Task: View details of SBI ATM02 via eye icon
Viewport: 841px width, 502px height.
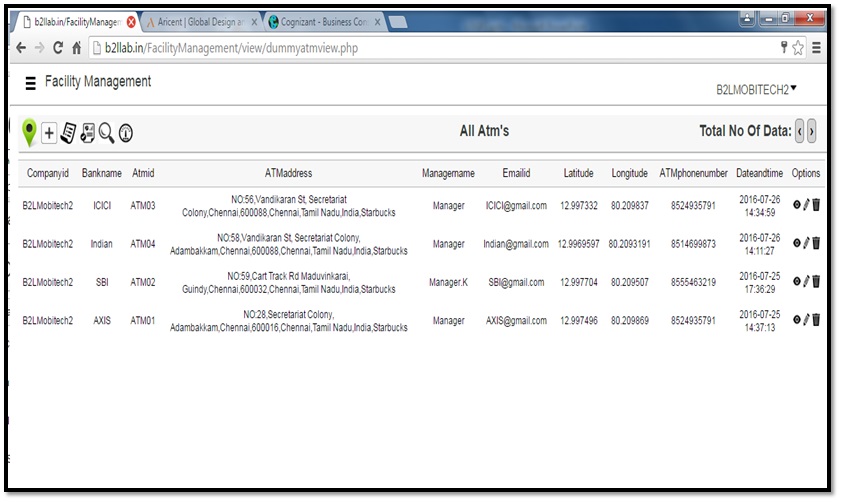Action: point(797,282)
